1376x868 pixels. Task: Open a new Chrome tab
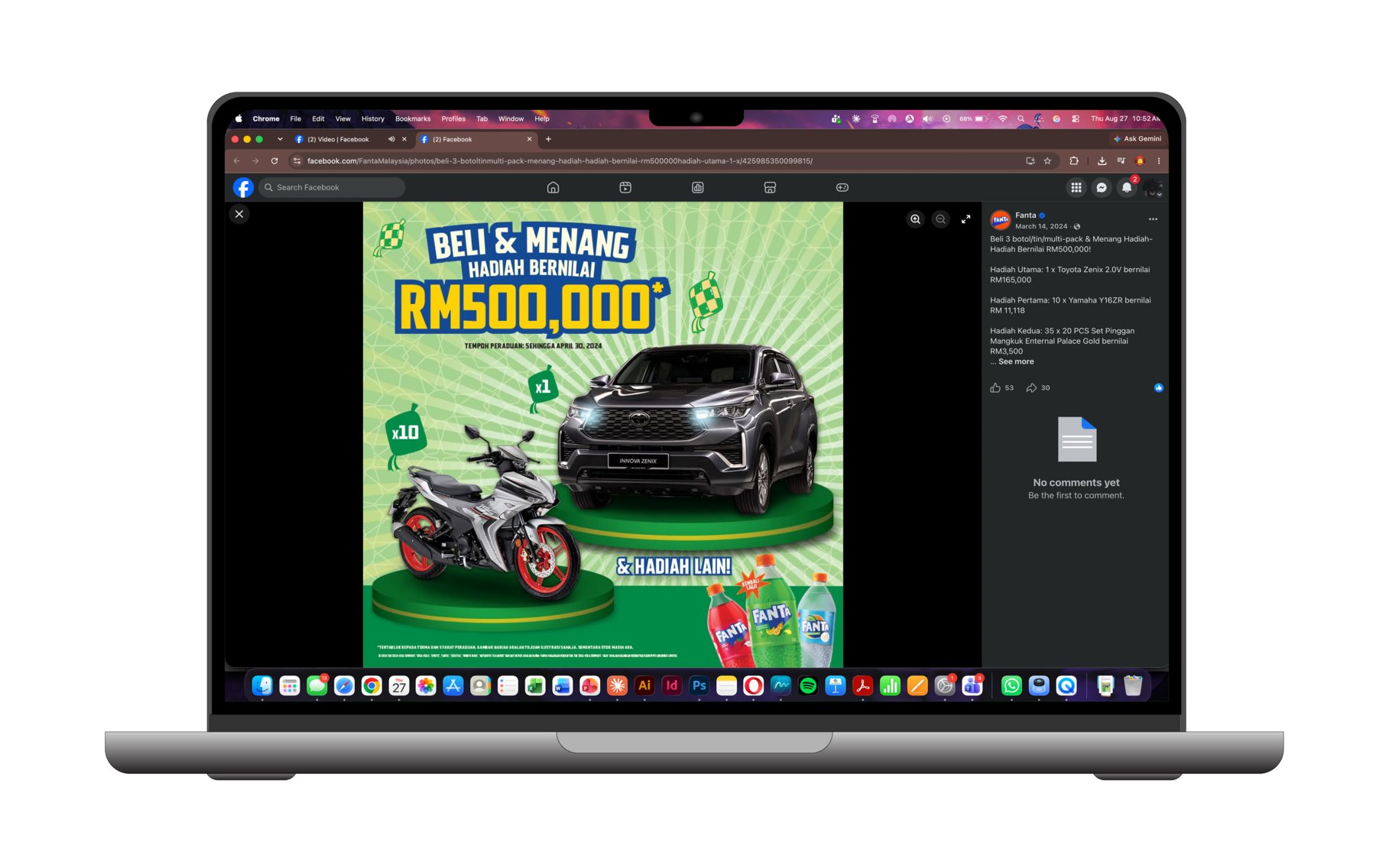[x=548, y=140]
